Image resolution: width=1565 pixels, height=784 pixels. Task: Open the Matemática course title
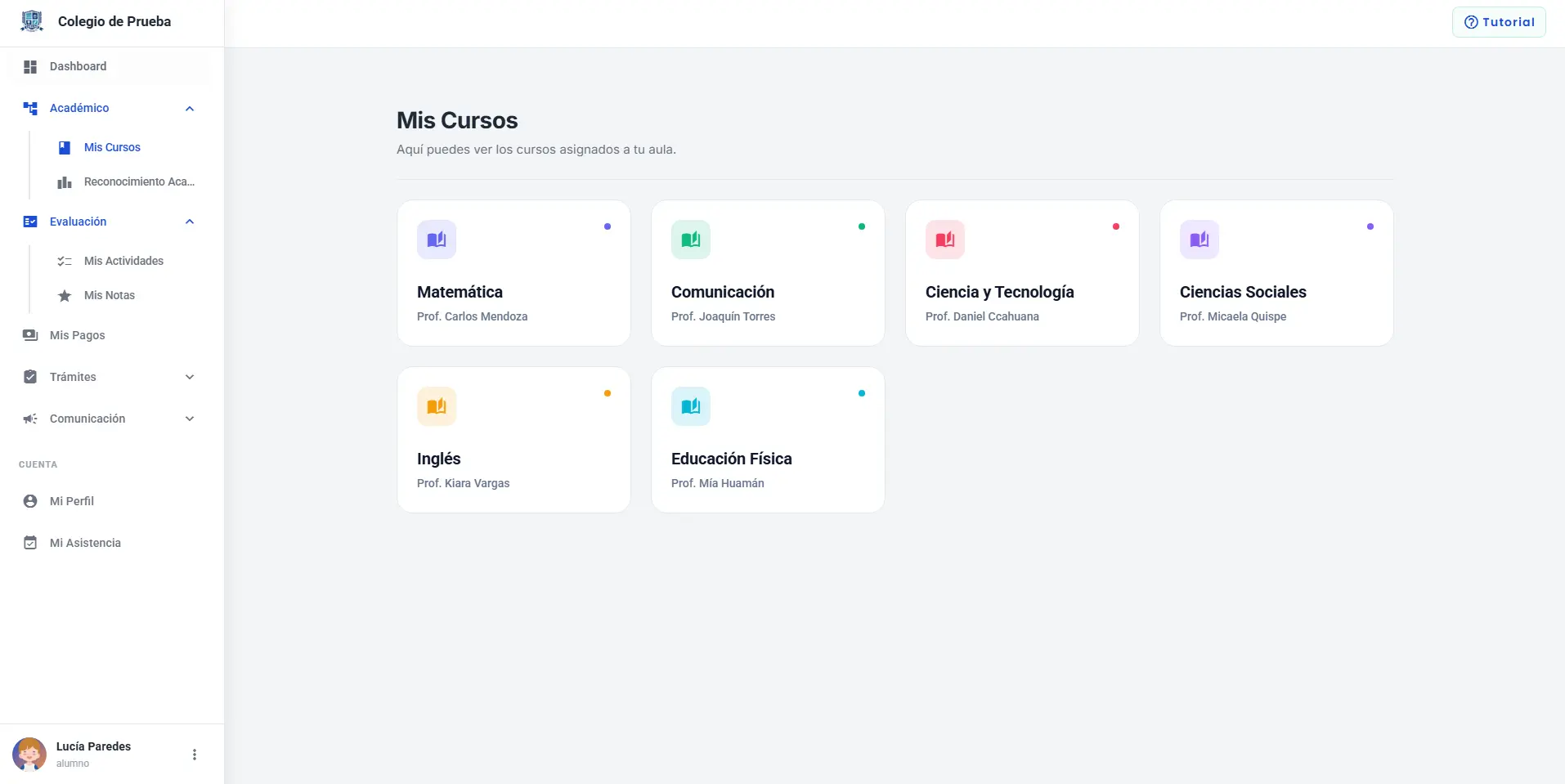tap(460, 293)
